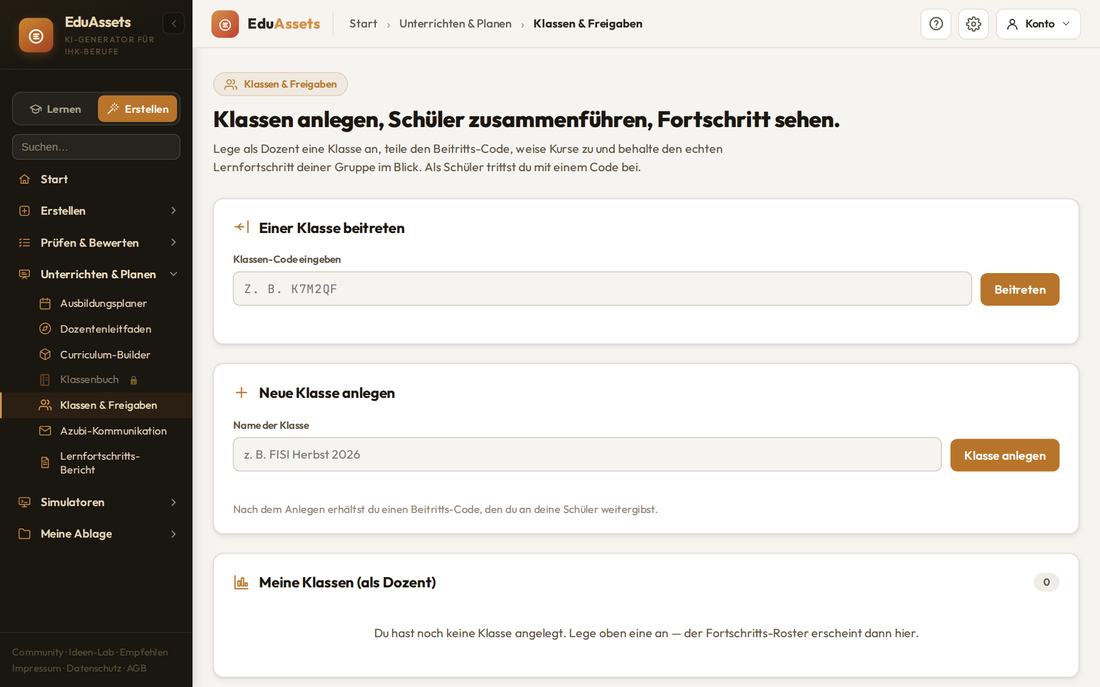1100x687 pixels.
Task: Click the Klassenbuch lock icon
Action: point(133,380)
